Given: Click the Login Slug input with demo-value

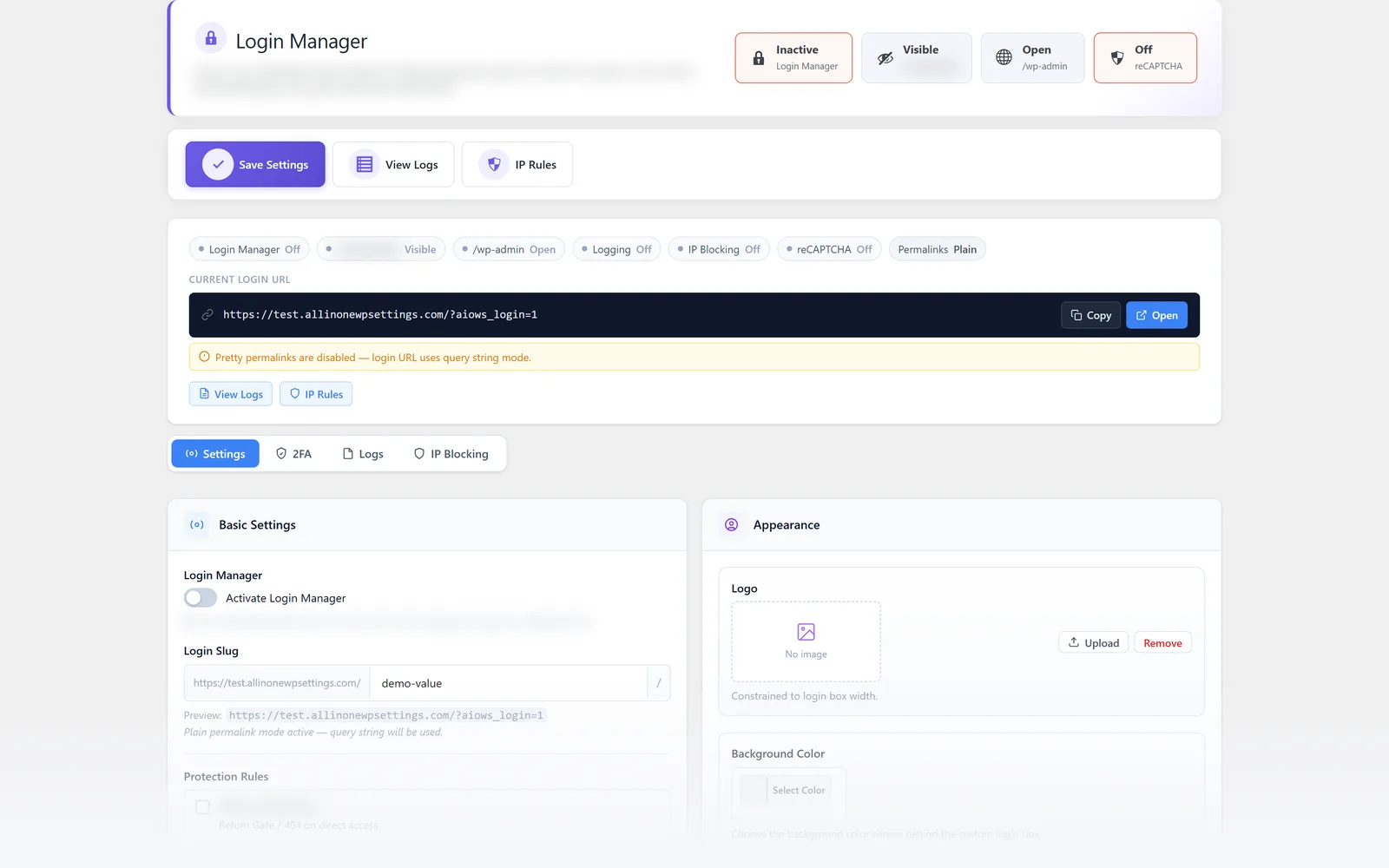Looking at the screenshot, I should (509, 683).
